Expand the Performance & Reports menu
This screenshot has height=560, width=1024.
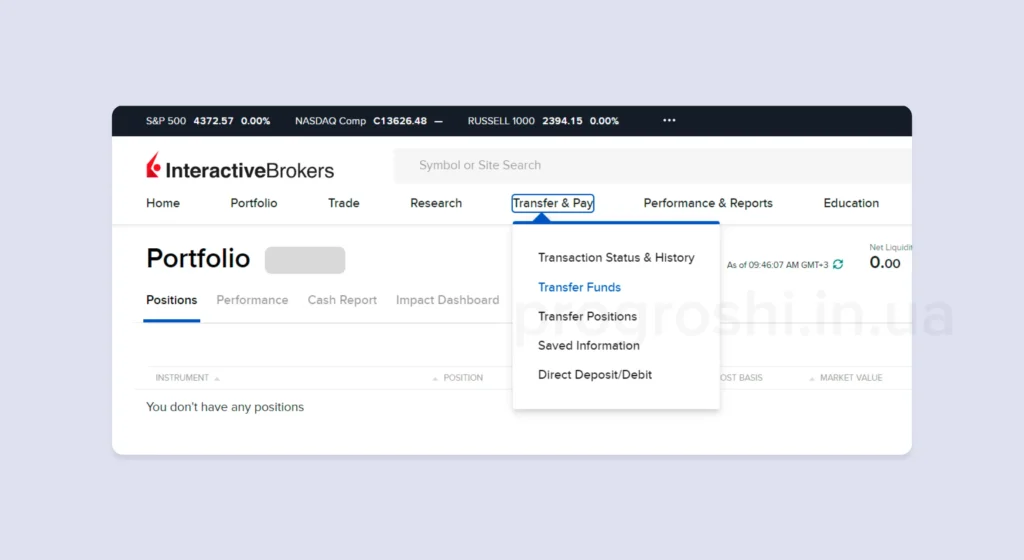click(x=708, y=203)
